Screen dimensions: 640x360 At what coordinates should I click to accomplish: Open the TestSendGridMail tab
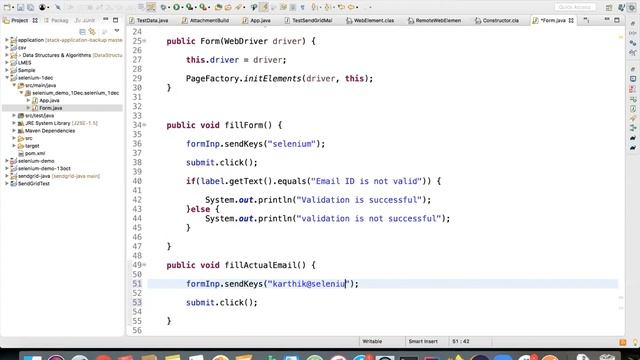(308, 20)
